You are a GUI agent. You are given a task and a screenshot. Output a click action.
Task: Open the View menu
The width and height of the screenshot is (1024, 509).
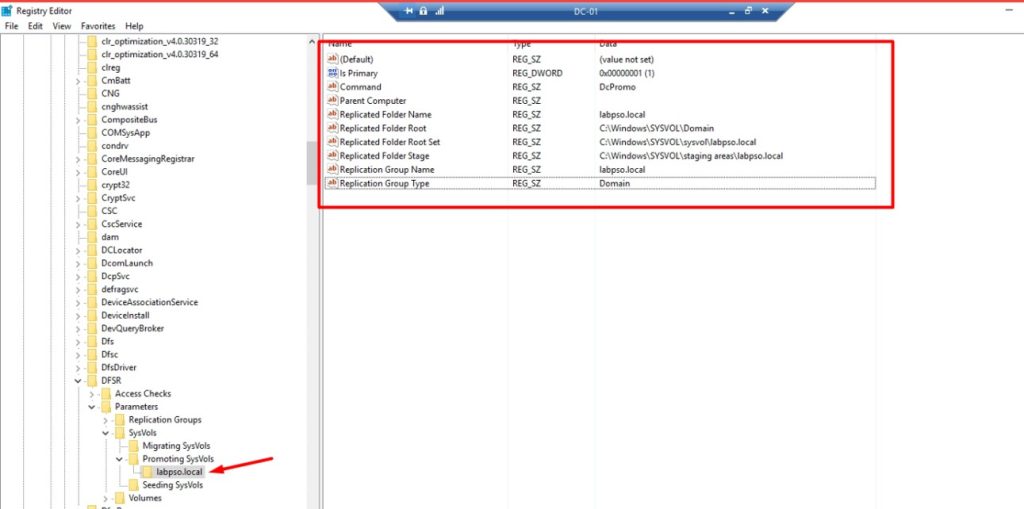click(x=62, y=26)
